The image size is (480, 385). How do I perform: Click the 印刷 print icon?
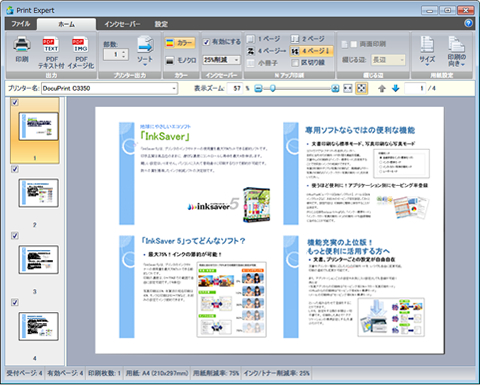tap(22, 50)
